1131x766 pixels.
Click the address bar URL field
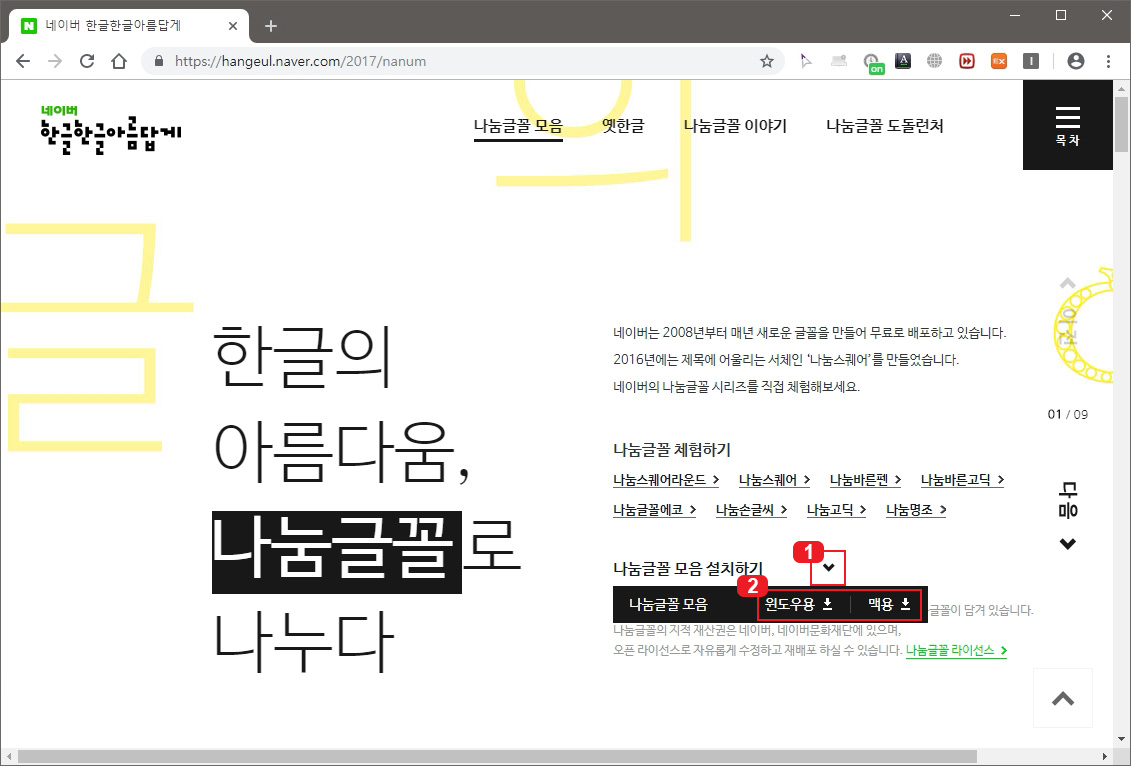point(462,61)
